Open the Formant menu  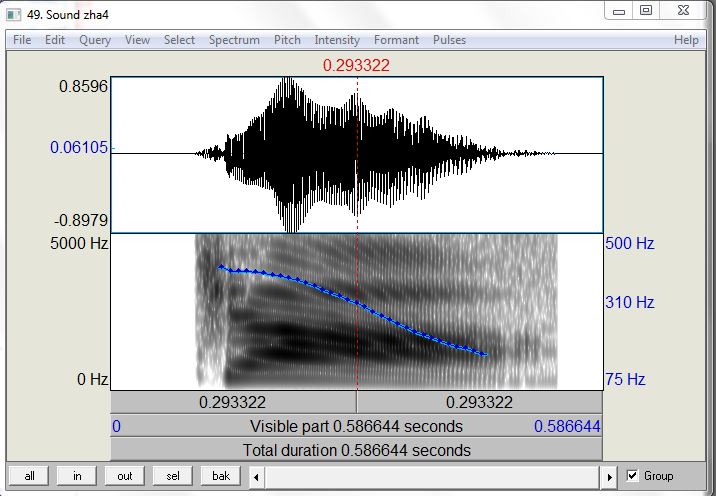[x=396, y=40]
